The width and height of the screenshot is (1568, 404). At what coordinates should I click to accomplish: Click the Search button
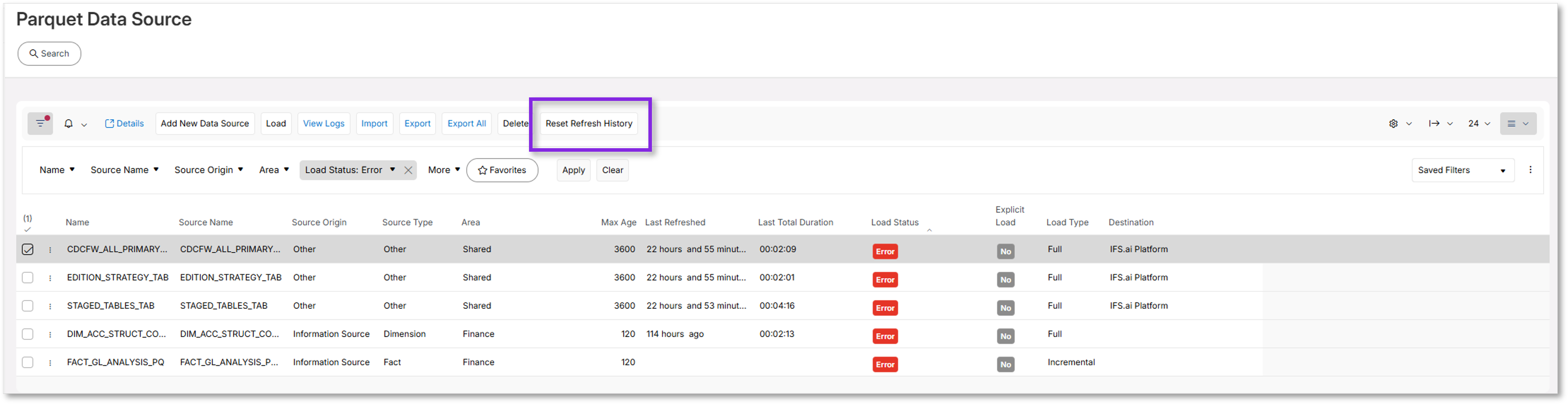[x=49, y=54]
